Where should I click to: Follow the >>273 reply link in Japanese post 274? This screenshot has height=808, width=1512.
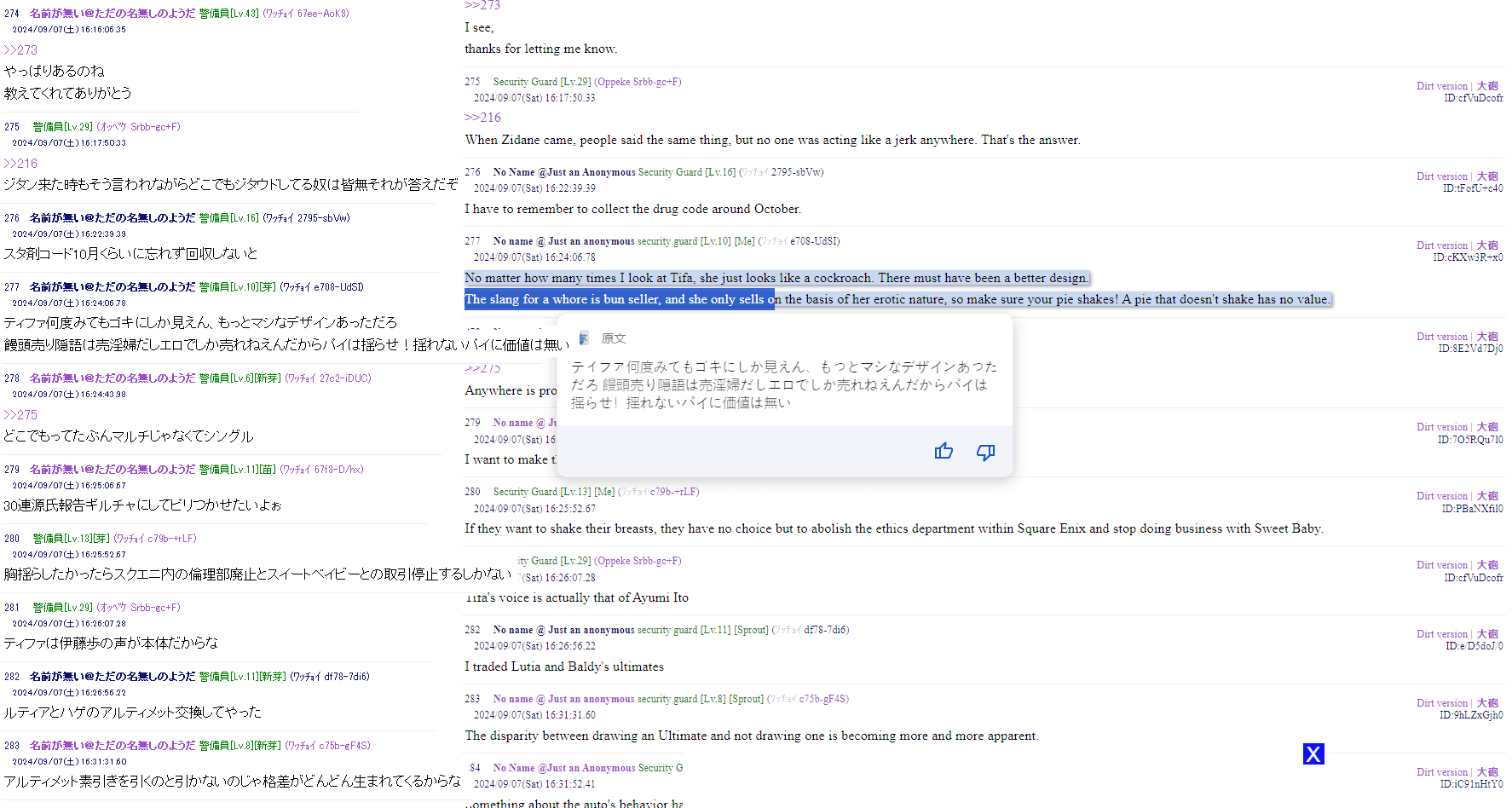20,50
